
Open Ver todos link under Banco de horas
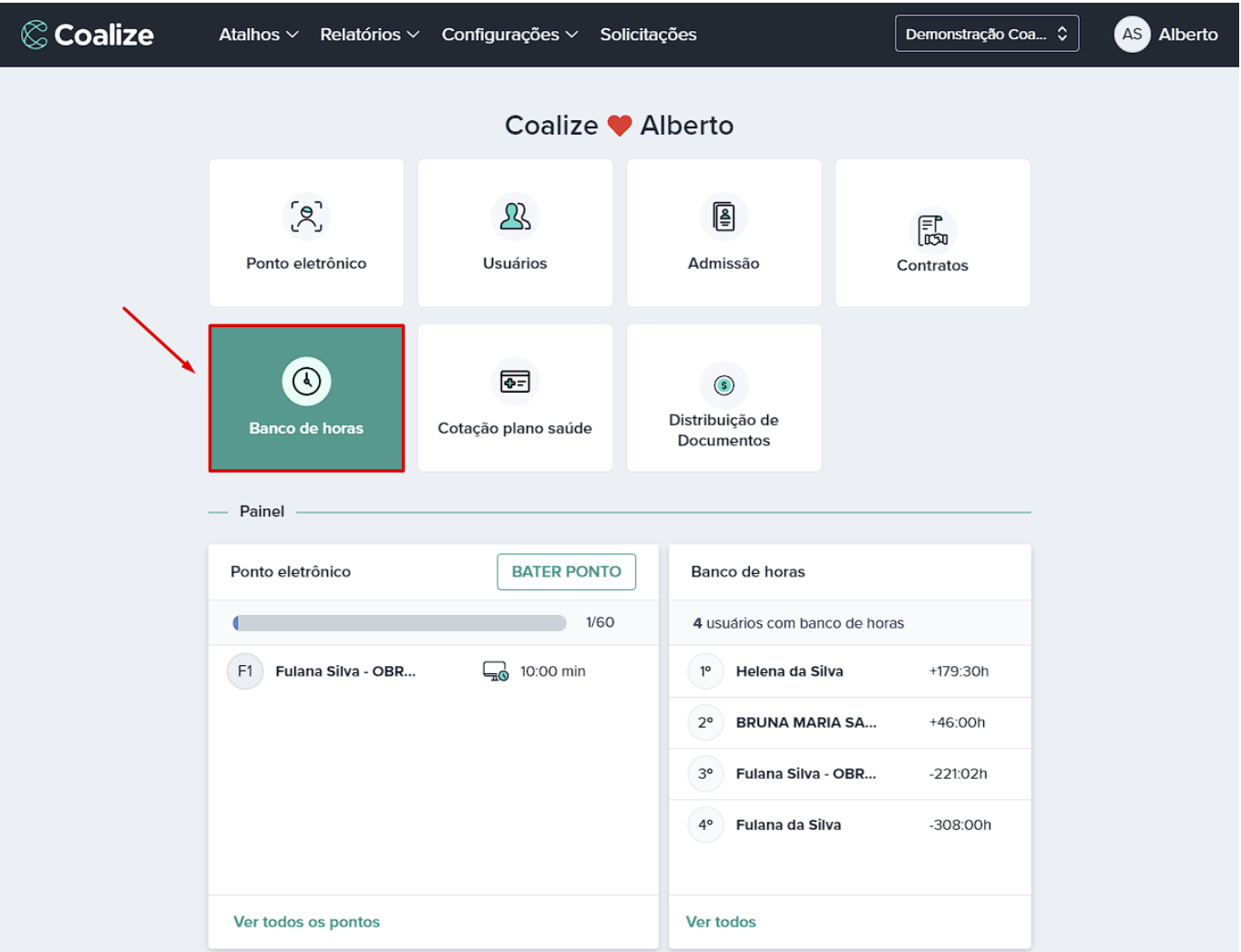click(721, 922)
